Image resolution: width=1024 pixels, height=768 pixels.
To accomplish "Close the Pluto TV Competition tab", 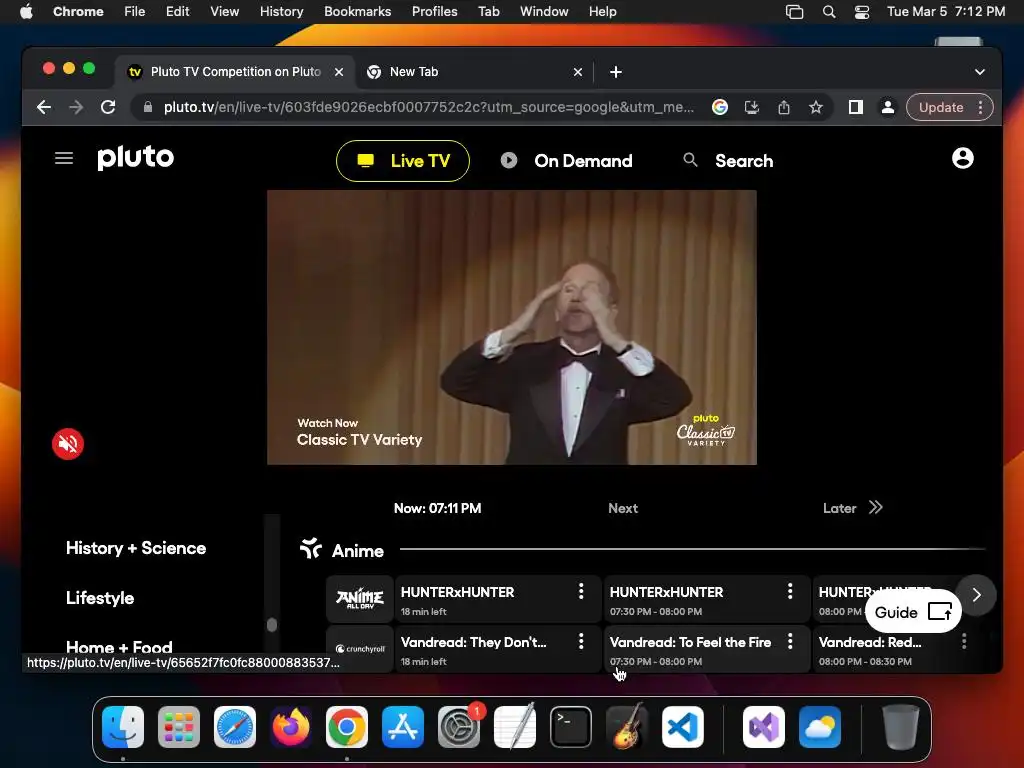I will pos(339,72).
